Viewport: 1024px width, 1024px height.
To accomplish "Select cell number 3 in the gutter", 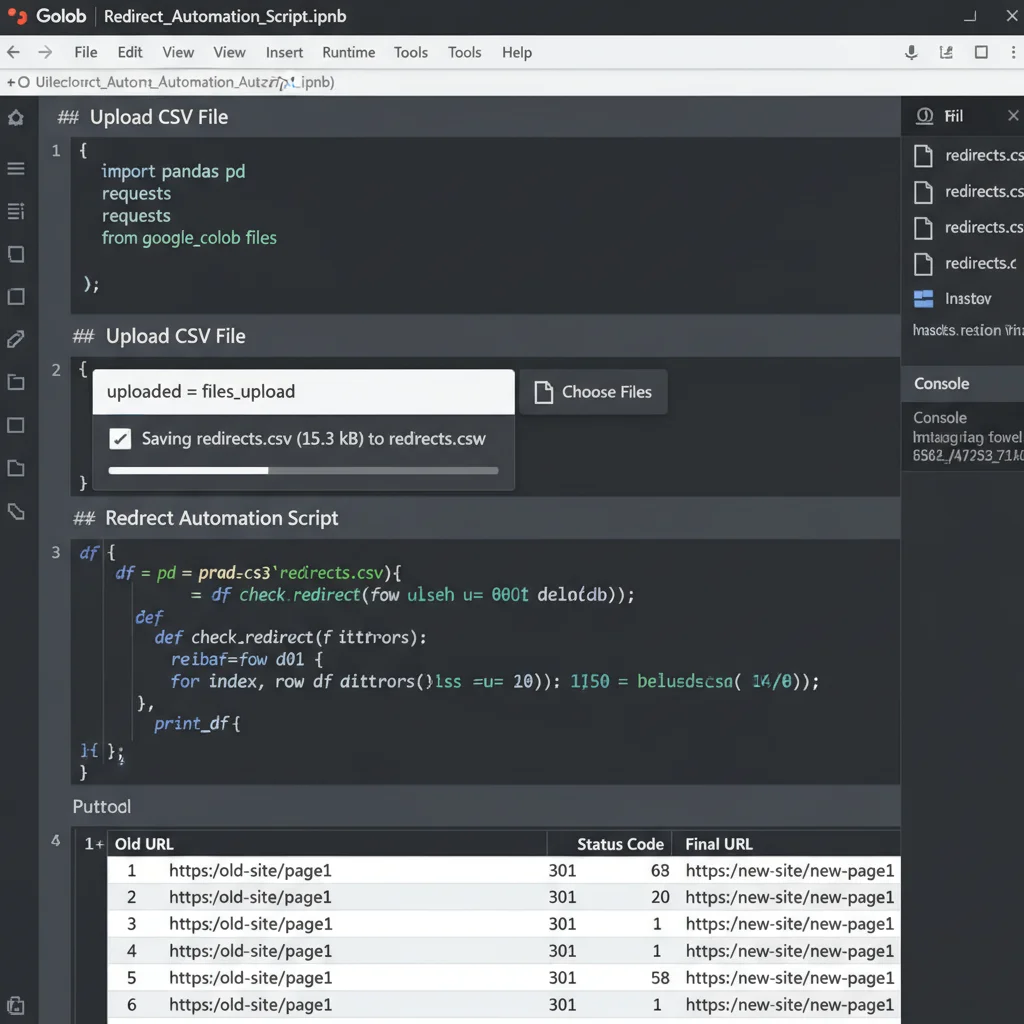I will pyautogui.click(x=56, y=552).
